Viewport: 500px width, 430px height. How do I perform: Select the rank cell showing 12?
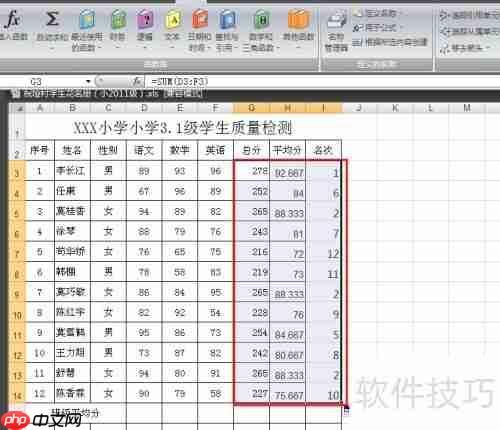[323, 252]
